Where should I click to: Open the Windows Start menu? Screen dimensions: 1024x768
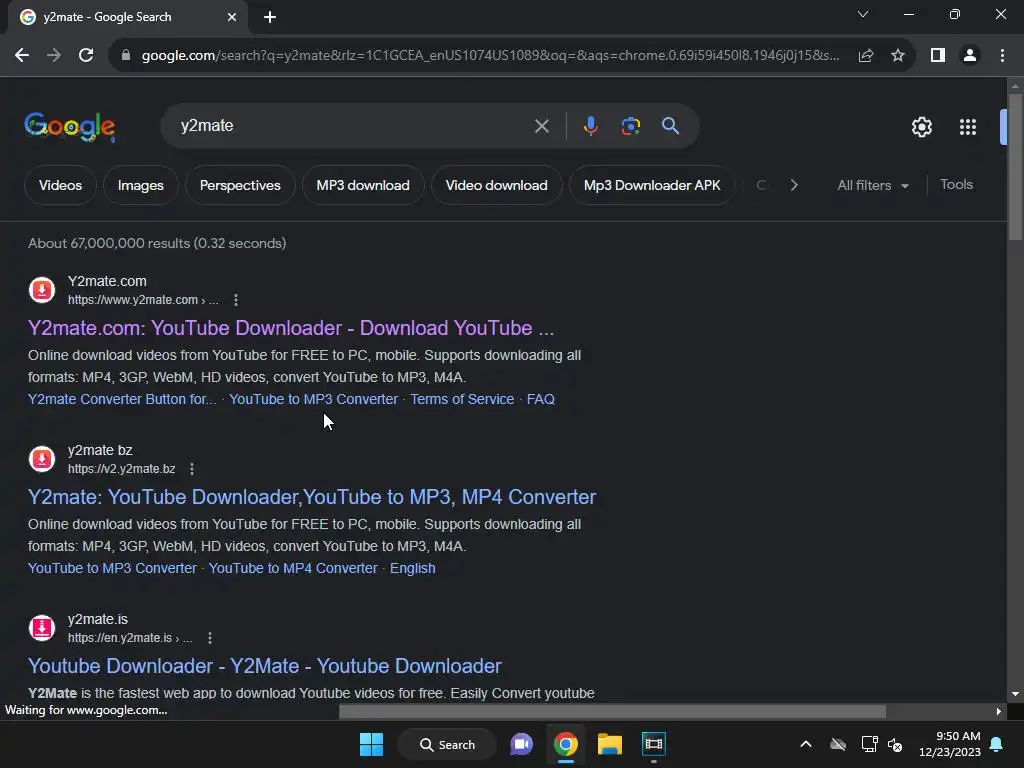coord(371,744)
